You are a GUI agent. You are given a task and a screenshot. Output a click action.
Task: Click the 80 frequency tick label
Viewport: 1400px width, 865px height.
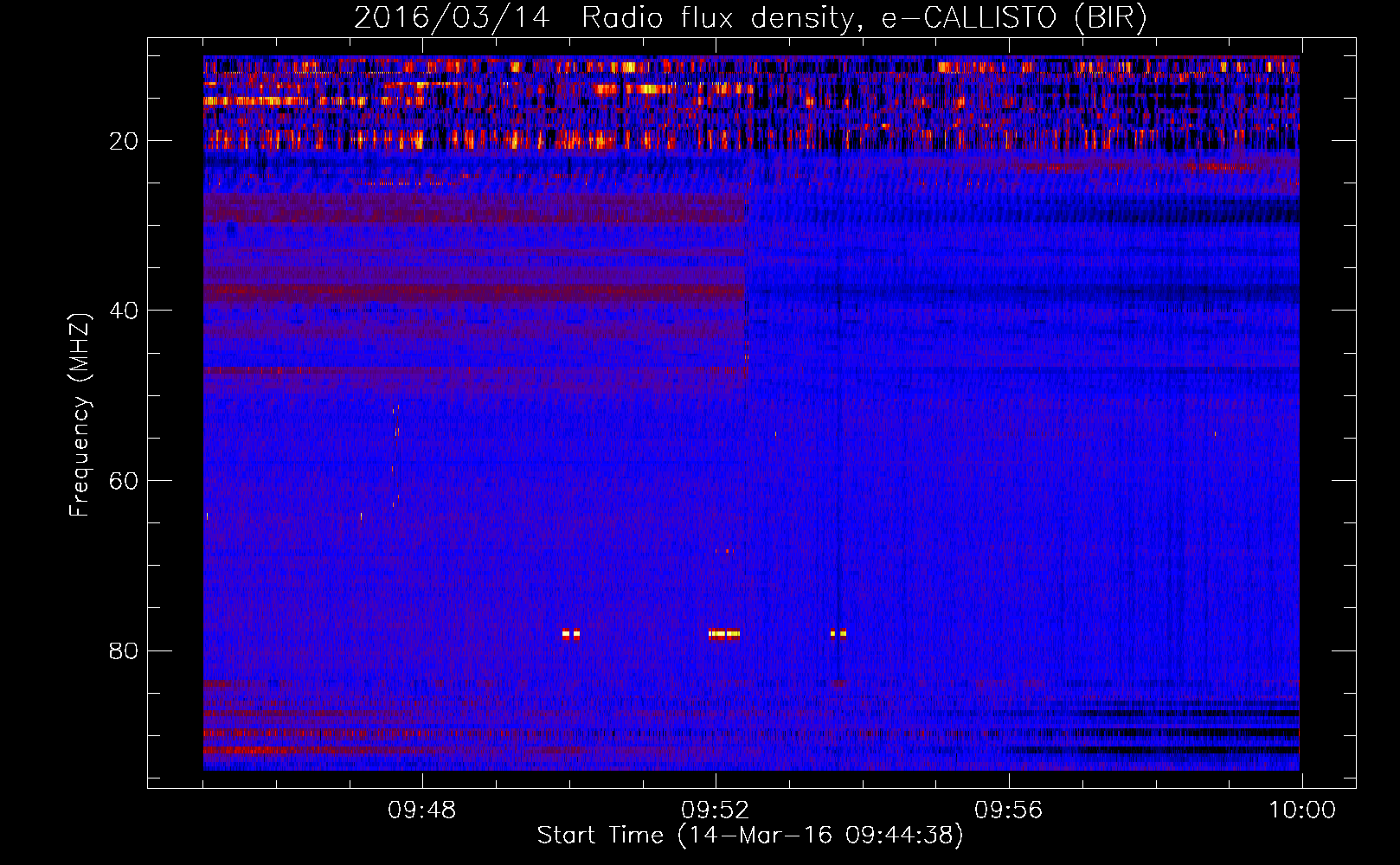point(125,650)
